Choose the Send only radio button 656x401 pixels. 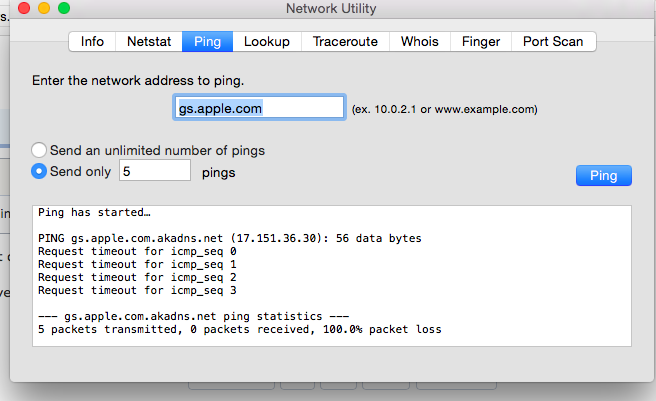(39, 171)
